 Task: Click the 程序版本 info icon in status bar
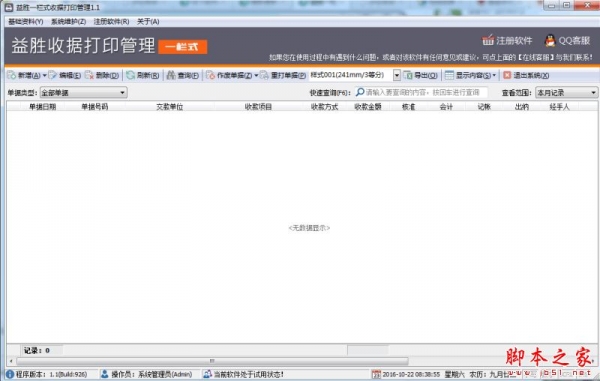pyautogui.click(x=10, y=374)
